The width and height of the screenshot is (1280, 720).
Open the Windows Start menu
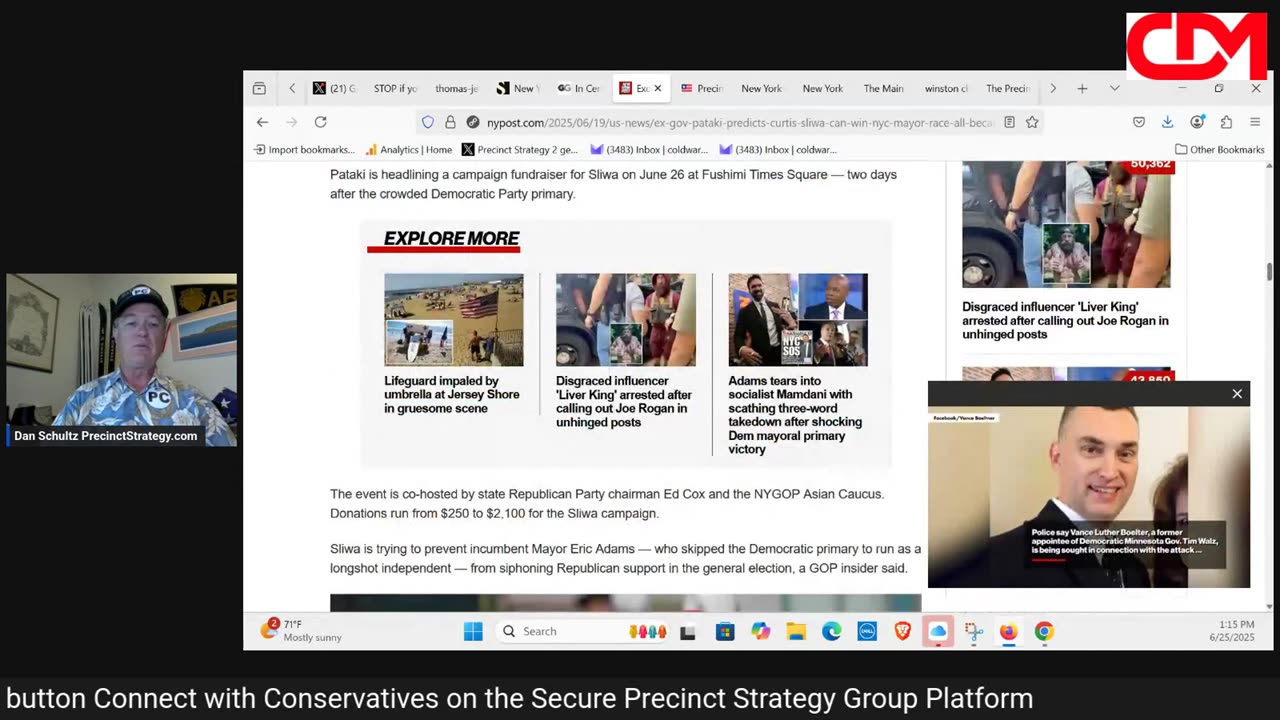pyautogui.click(x=473, y=631)
